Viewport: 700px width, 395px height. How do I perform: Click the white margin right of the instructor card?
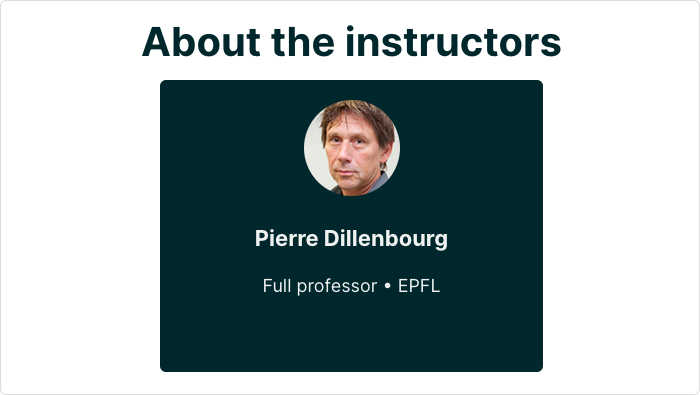tap(621, 225)
